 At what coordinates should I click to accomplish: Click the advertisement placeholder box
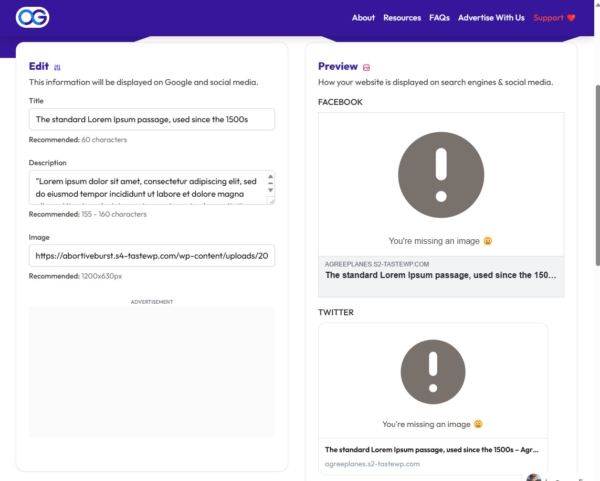[x=152, y=371]
